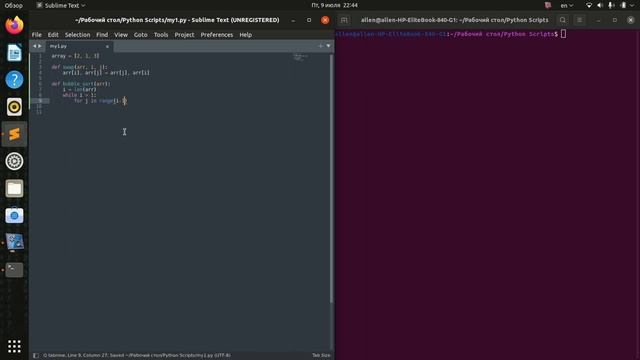The width and height of the screenshot is (640, 360).
Task: Toggle the side bar icon in the status bar
Action: pos(36,356)
